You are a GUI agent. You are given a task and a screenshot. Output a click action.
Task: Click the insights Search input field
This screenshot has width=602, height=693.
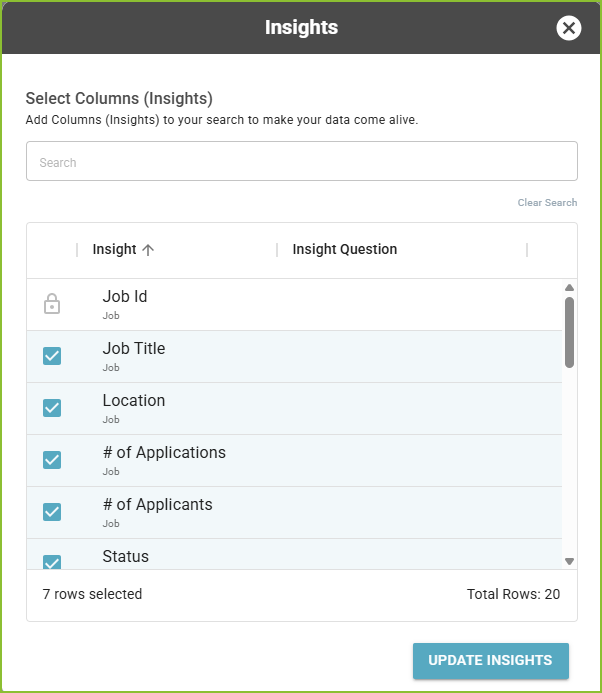pyautogui.click(x=302, y=161)
